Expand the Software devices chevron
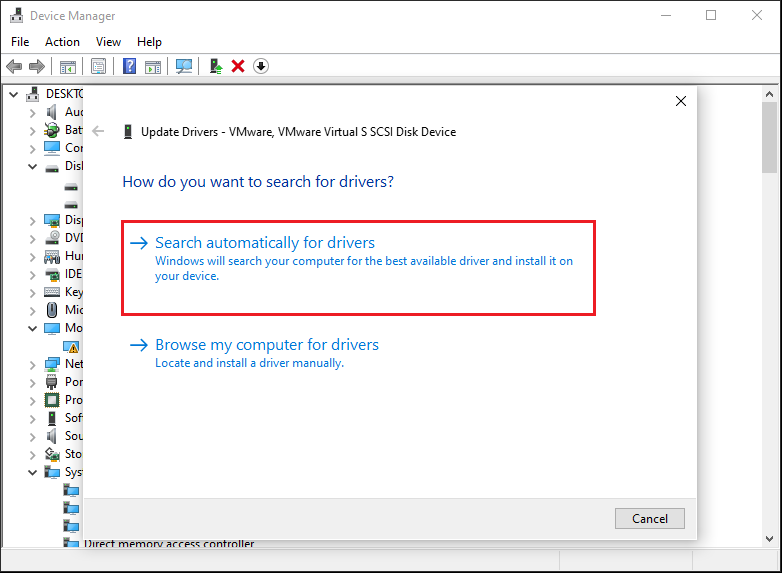 32,419
